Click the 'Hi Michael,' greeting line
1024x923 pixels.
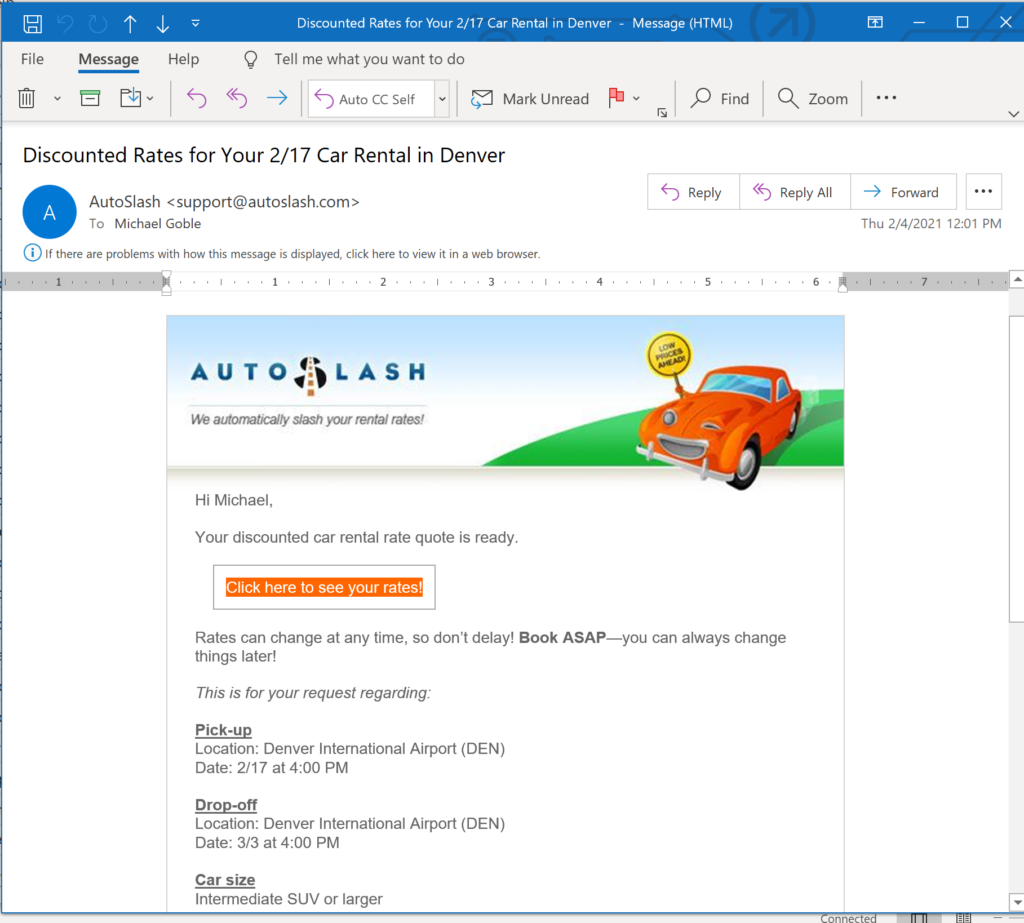click(234, 500)
